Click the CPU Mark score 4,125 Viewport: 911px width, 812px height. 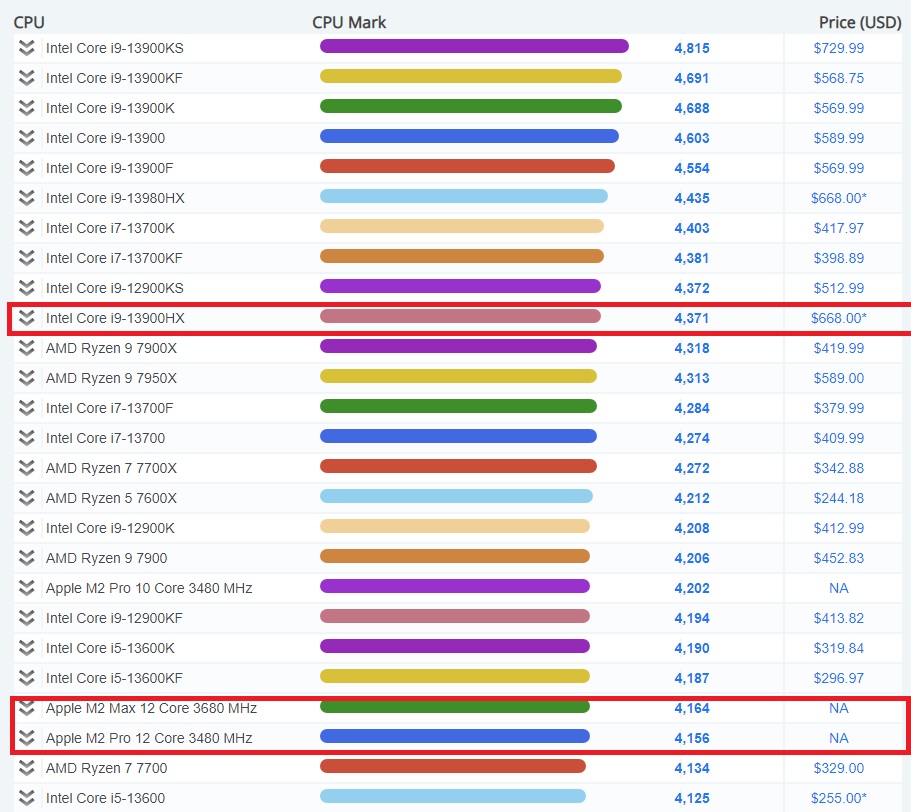pyautogui.click(x=691, y=799)
